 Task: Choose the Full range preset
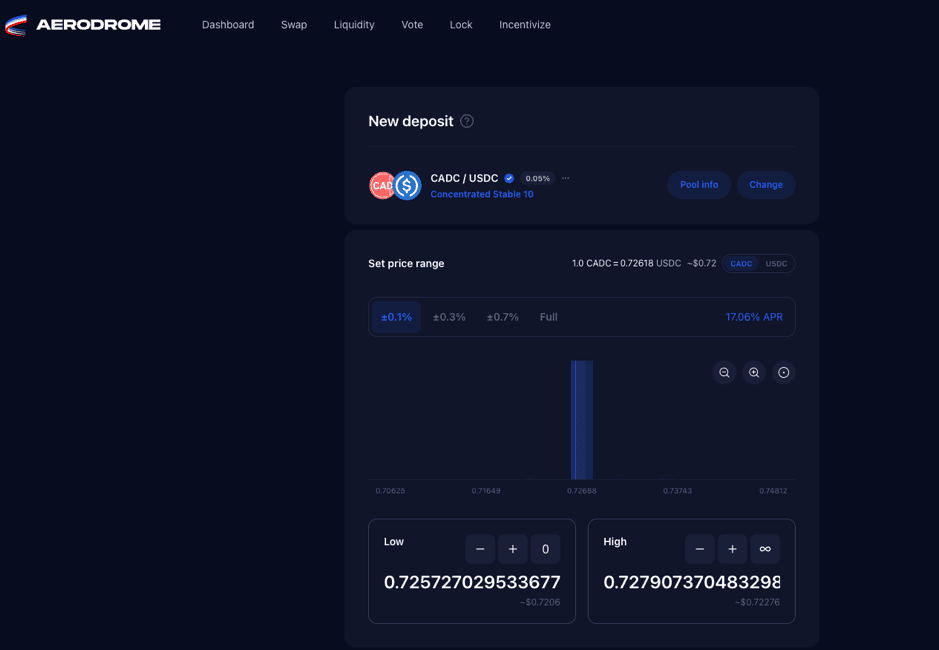pyautogui.click(x=549, y=317)
